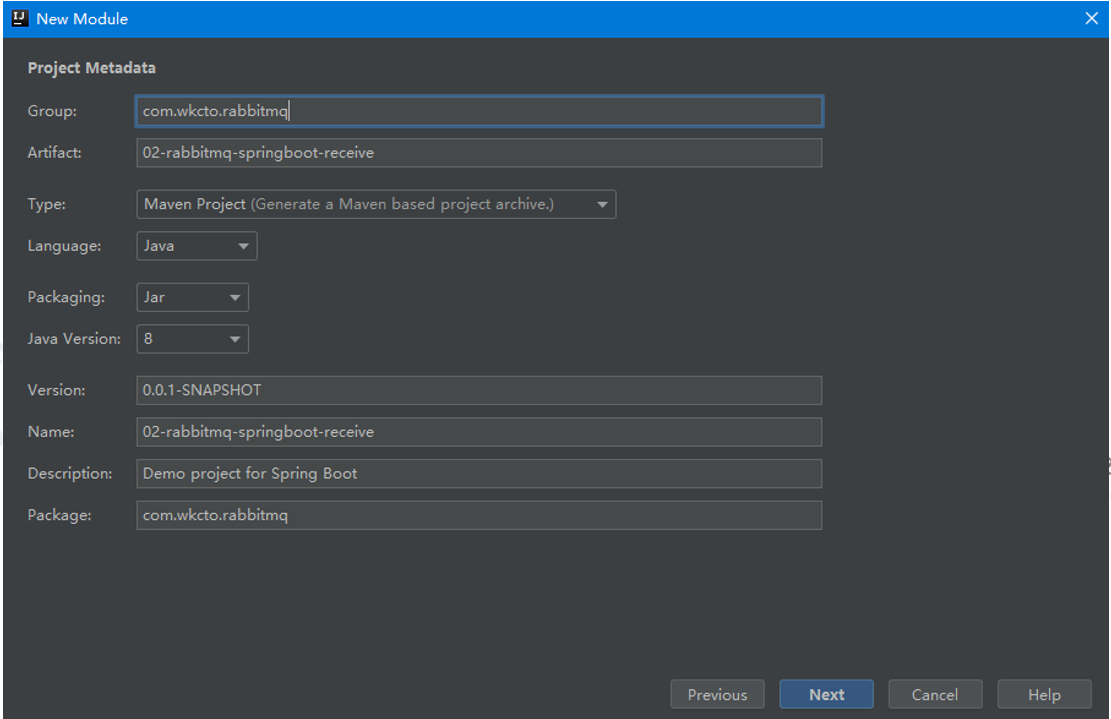Click the Artifact label
This screenshot has width=1111, height=719.
pyautogui.click(x=55, y=153)
